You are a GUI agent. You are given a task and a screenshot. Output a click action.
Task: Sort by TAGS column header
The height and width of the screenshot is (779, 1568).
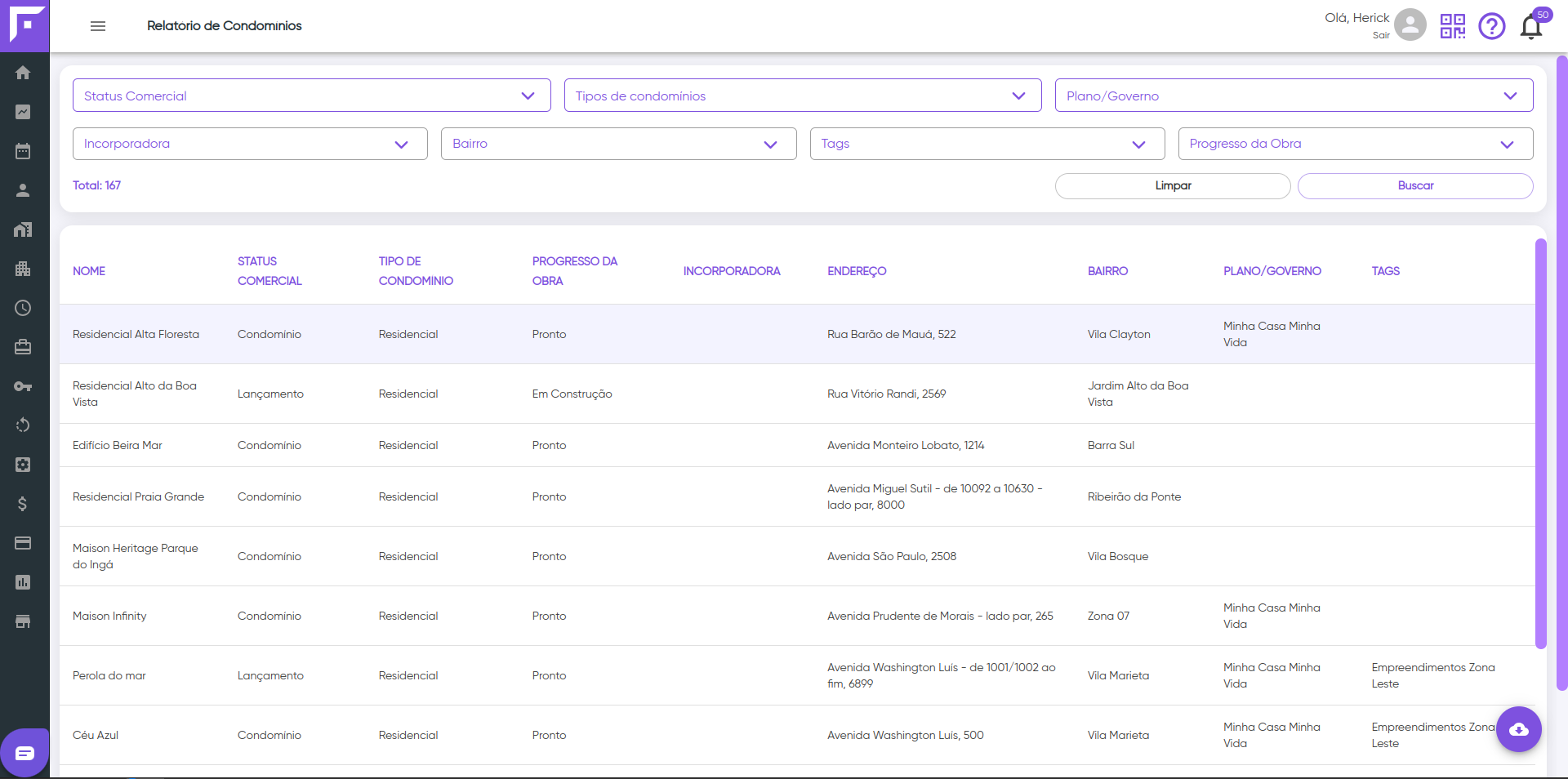coord(1386,271)
